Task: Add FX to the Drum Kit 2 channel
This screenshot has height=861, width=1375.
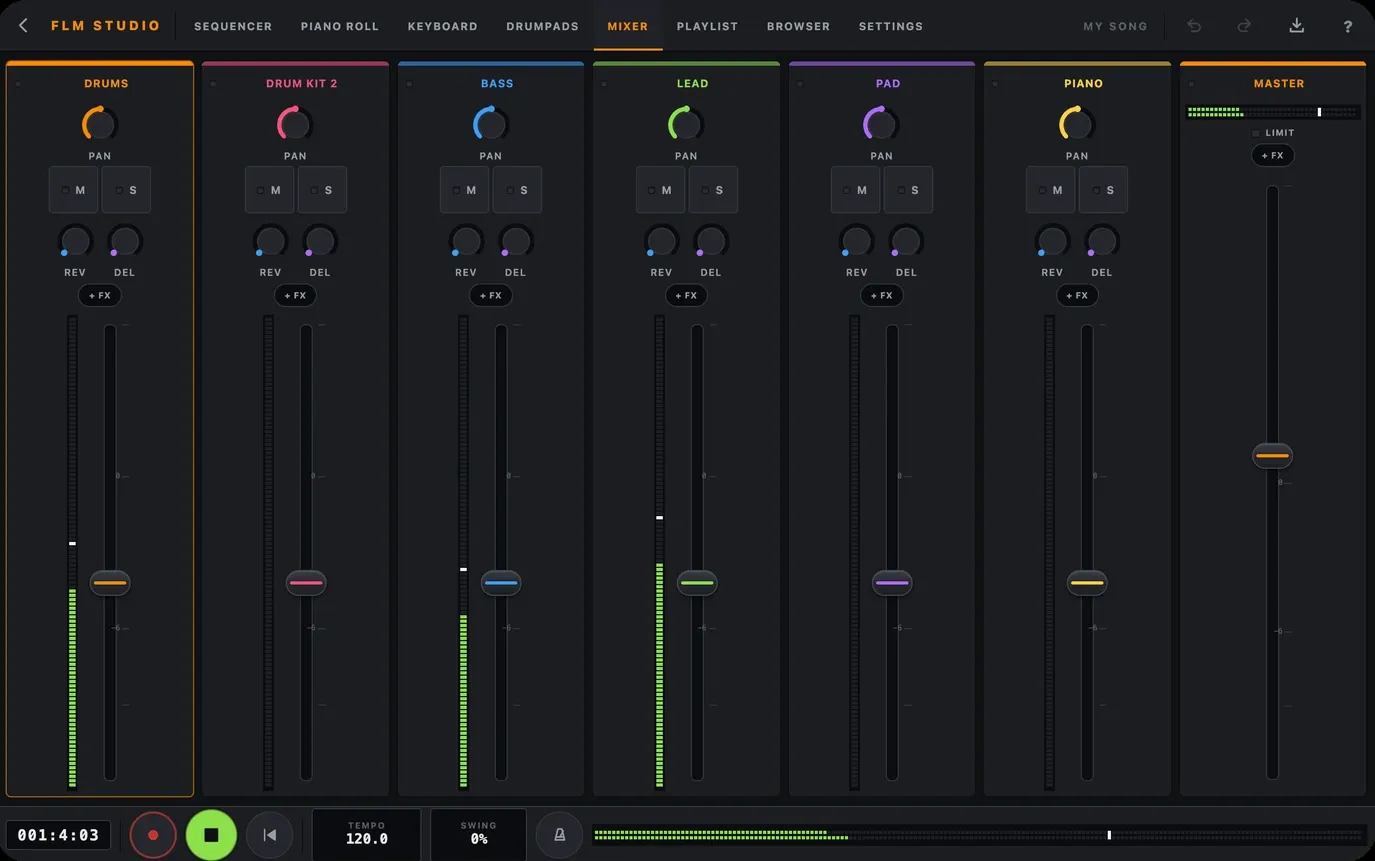Action: pyautogui.click(x=295, y=295)
